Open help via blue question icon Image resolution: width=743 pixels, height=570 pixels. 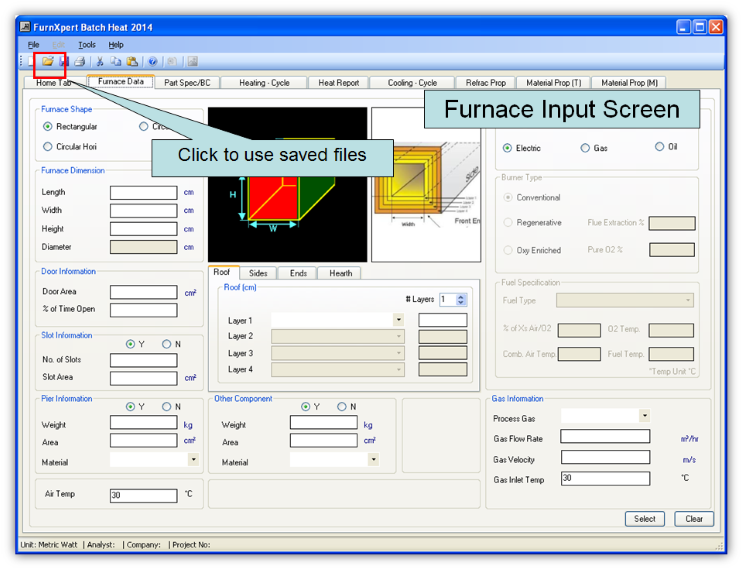153,61
